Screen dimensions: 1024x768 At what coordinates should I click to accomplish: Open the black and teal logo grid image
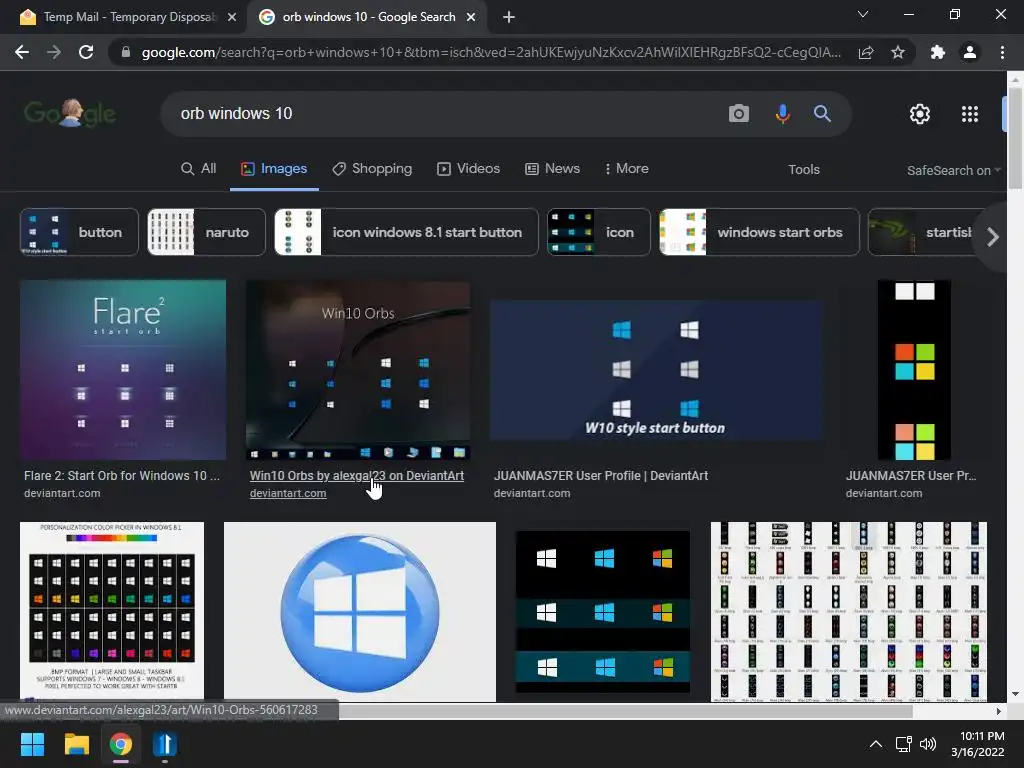click(x=603, y=611)
